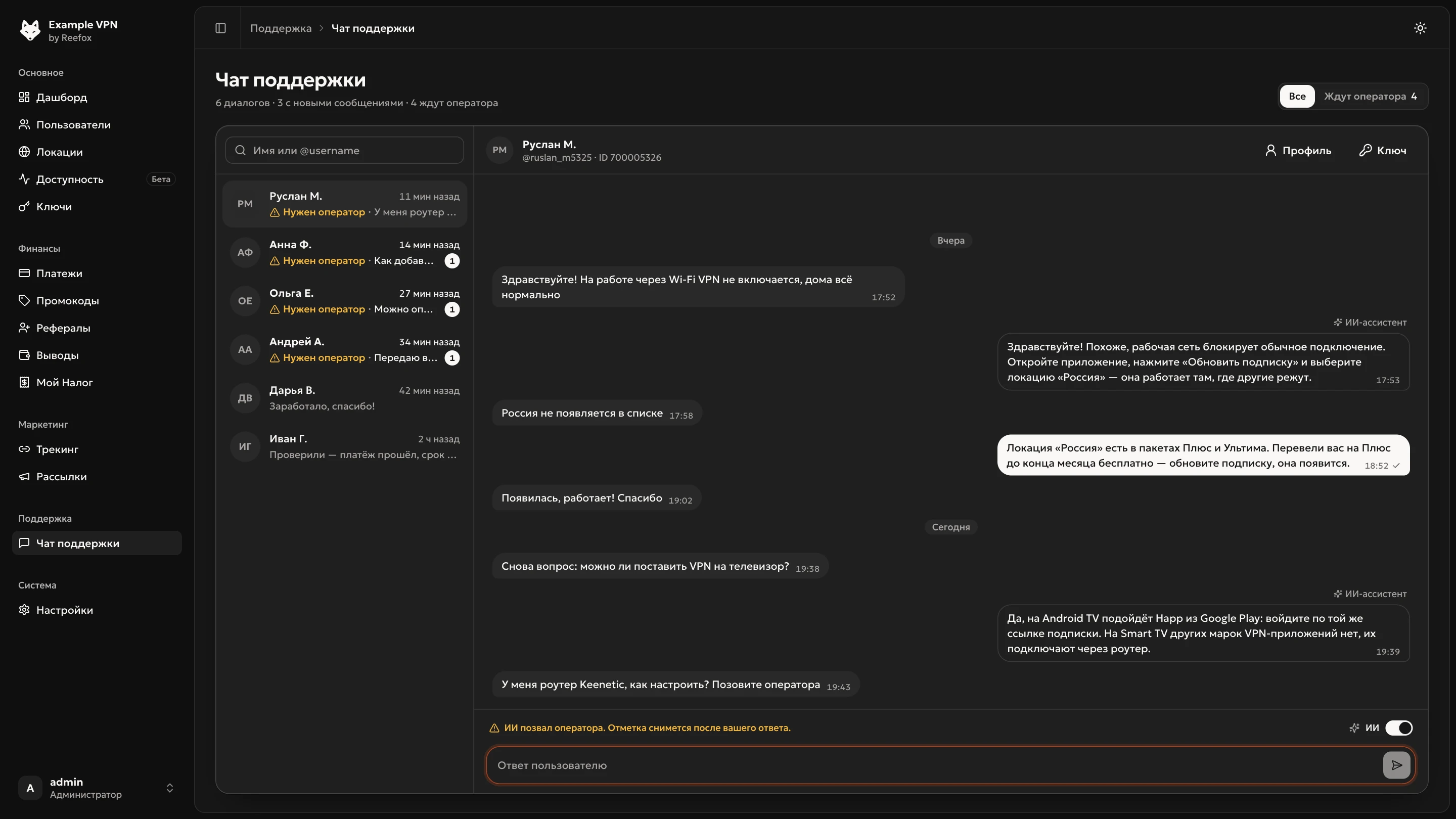Expand the admin account menu chevron
1456x819 pixels.
(x=169, y=788)
